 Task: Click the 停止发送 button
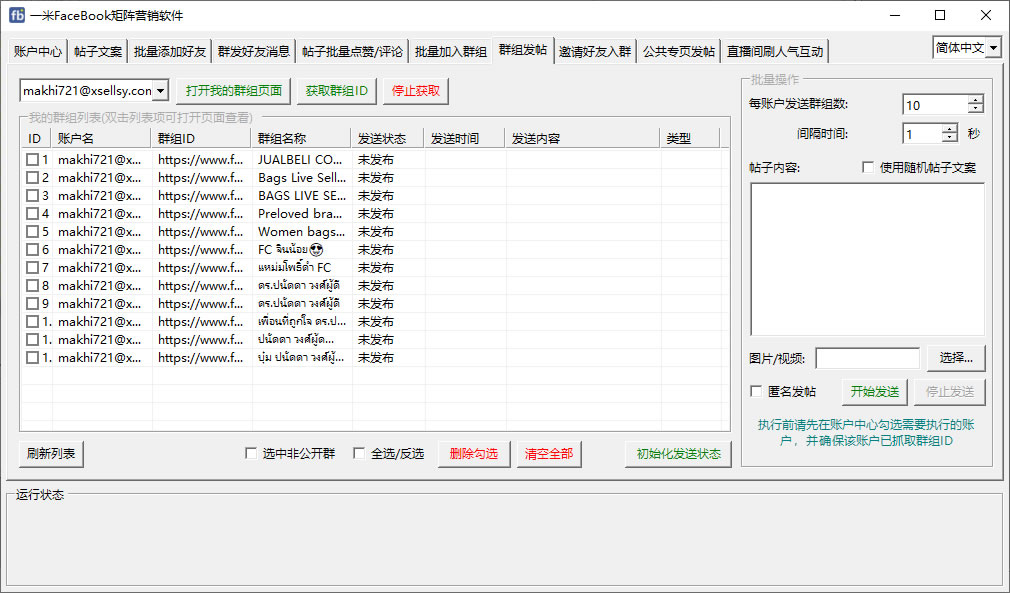click(x=949, y=391)
